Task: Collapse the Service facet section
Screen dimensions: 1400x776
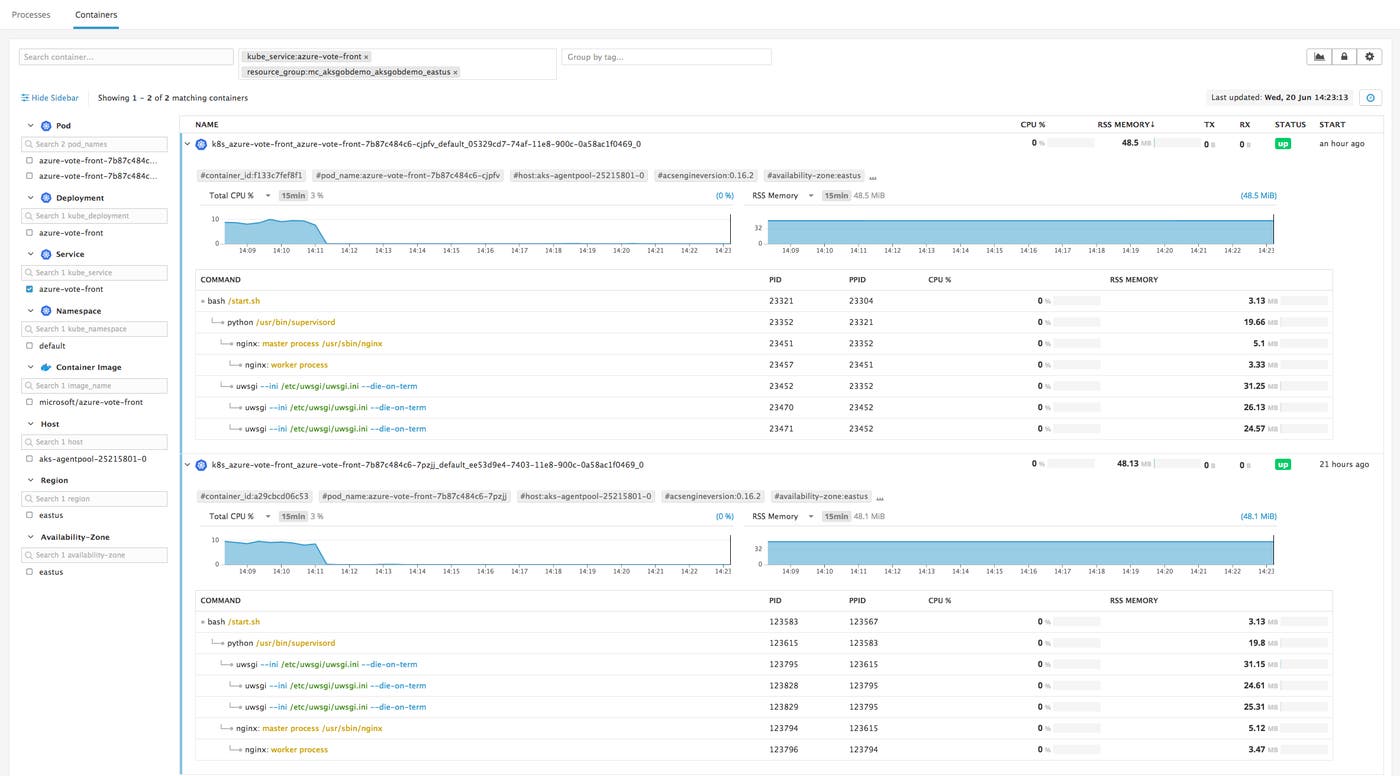Action: 30,254
